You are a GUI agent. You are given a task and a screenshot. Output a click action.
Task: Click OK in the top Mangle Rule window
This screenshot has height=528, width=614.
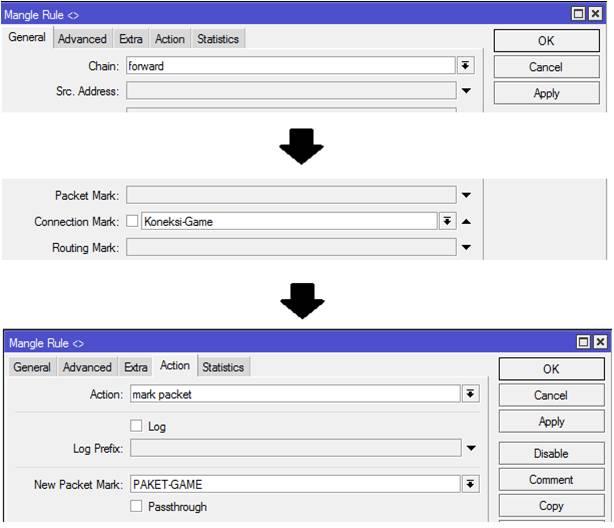coord(546,41)
